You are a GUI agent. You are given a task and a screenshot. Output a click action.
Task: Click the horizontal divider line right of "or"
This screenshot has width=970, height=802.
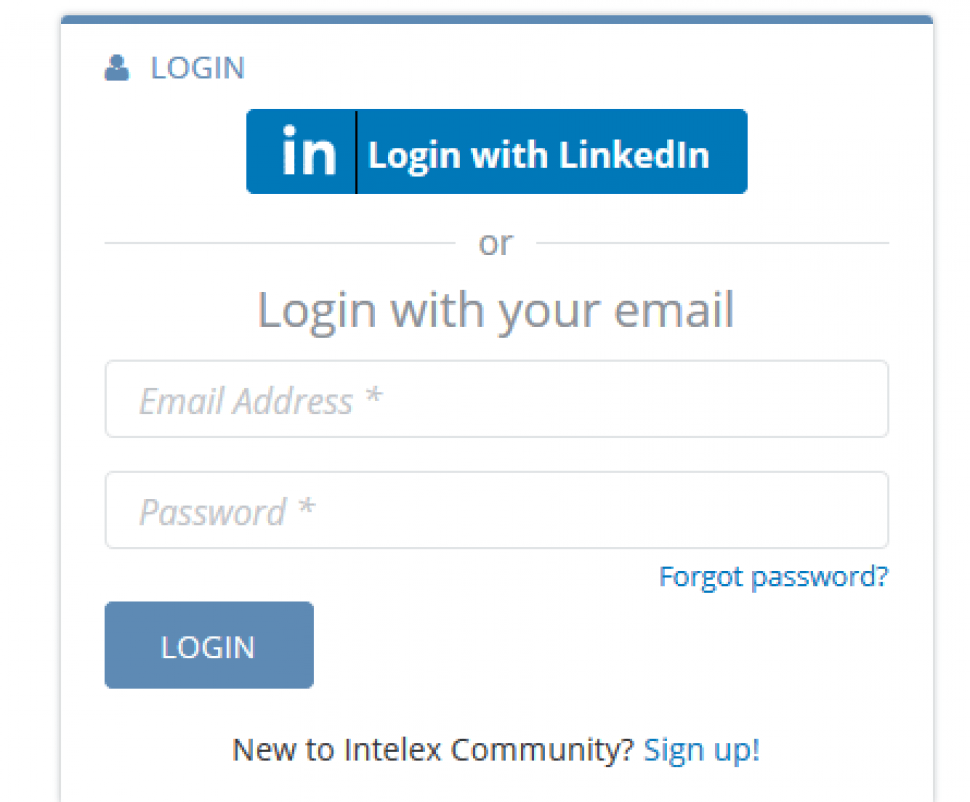pos(712,243)
